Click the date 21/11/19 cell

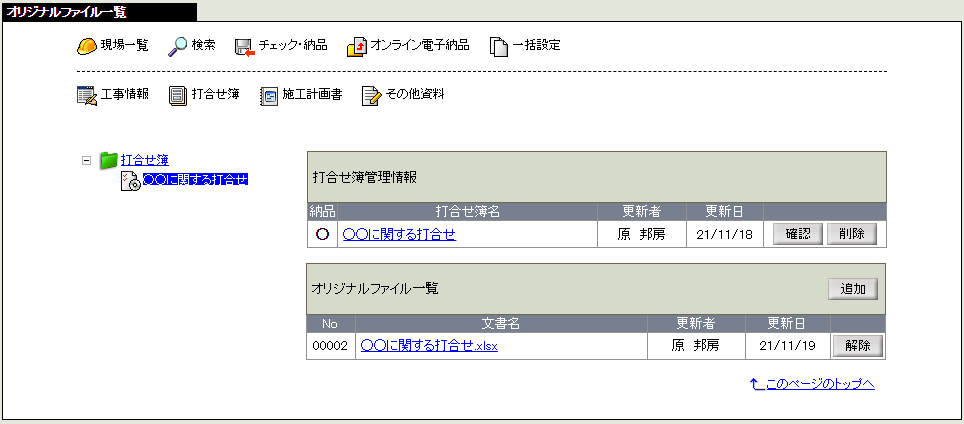pos(787,346)
